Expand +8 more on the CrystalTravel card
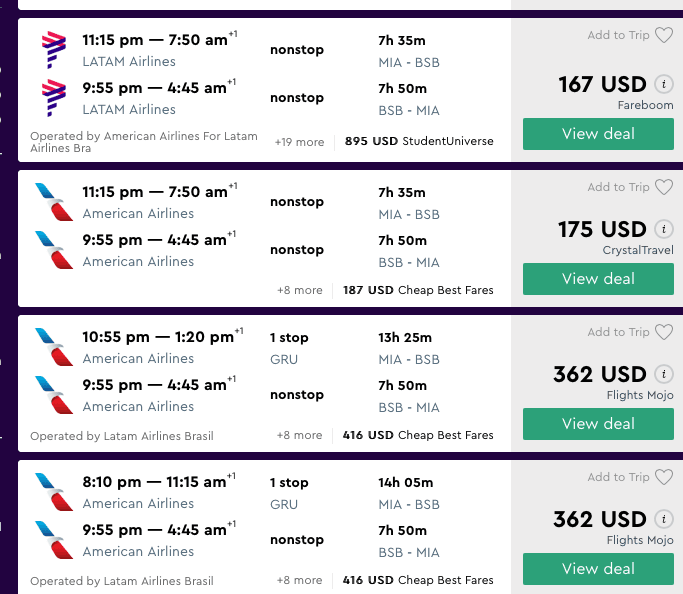This screenshot has width=683, height=594. [x=300, y=290]
